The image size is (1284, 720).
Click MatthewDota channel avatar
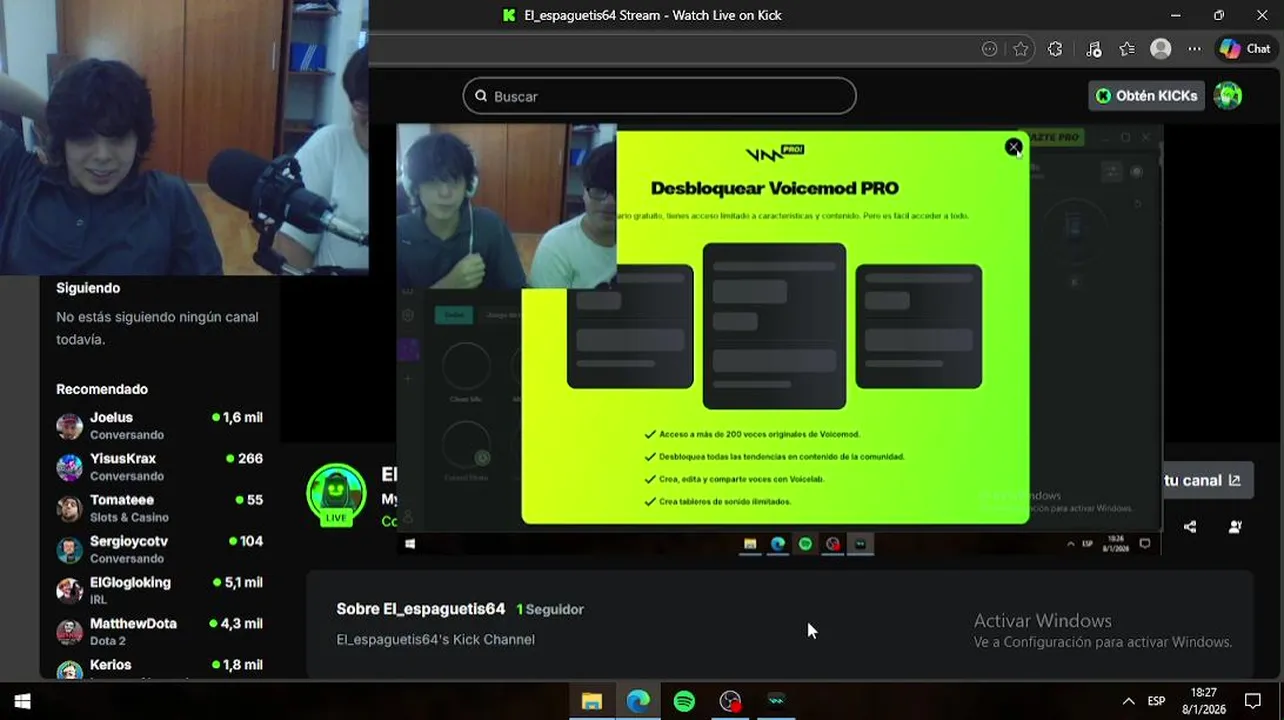click(69, 632)
